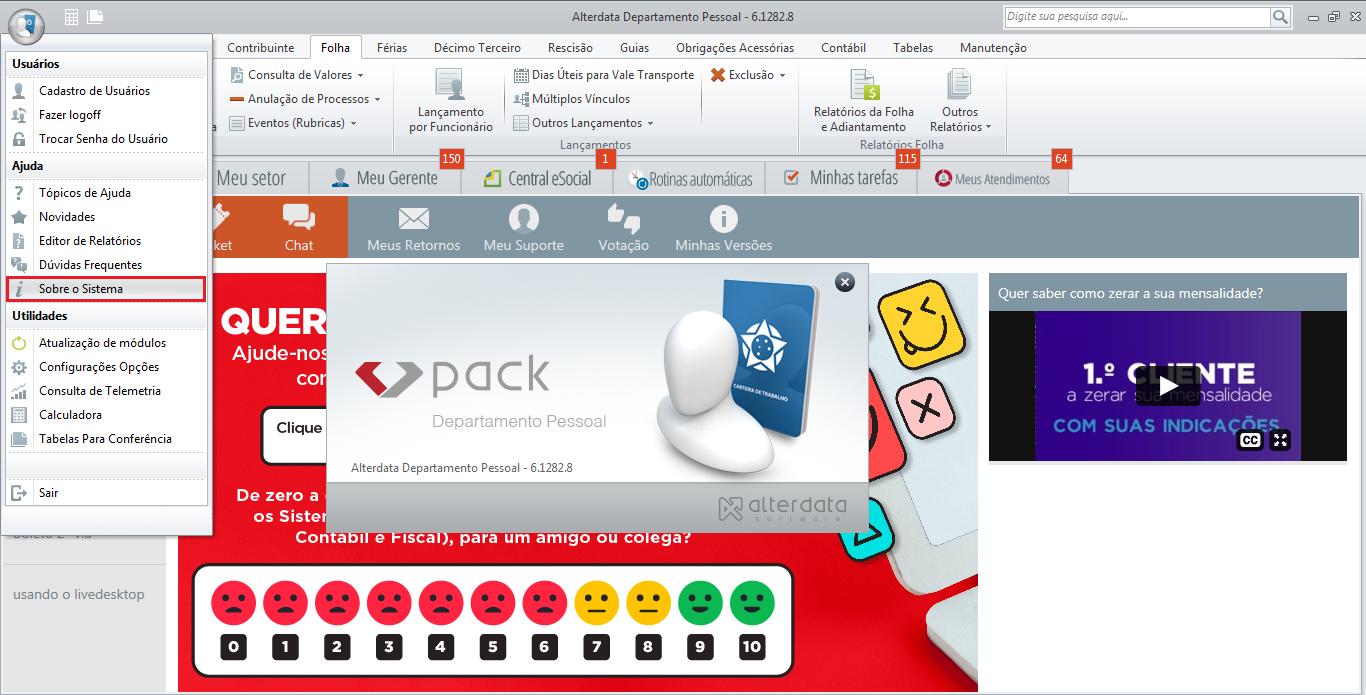Open the Manutenção ribbon tab

(993, 48)
